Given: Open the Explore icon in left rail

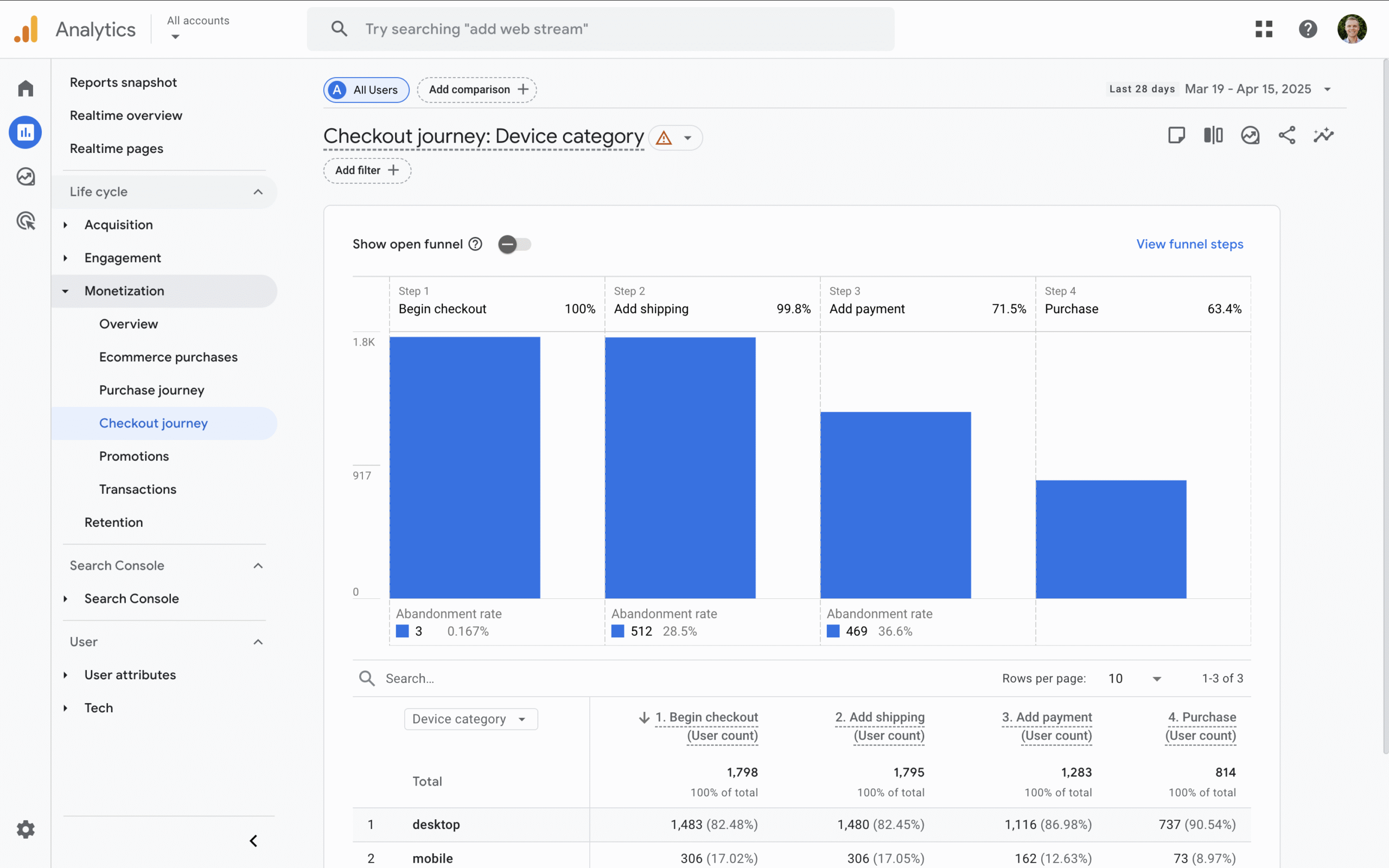Looking at the screenshot, I should coord(26,177).
